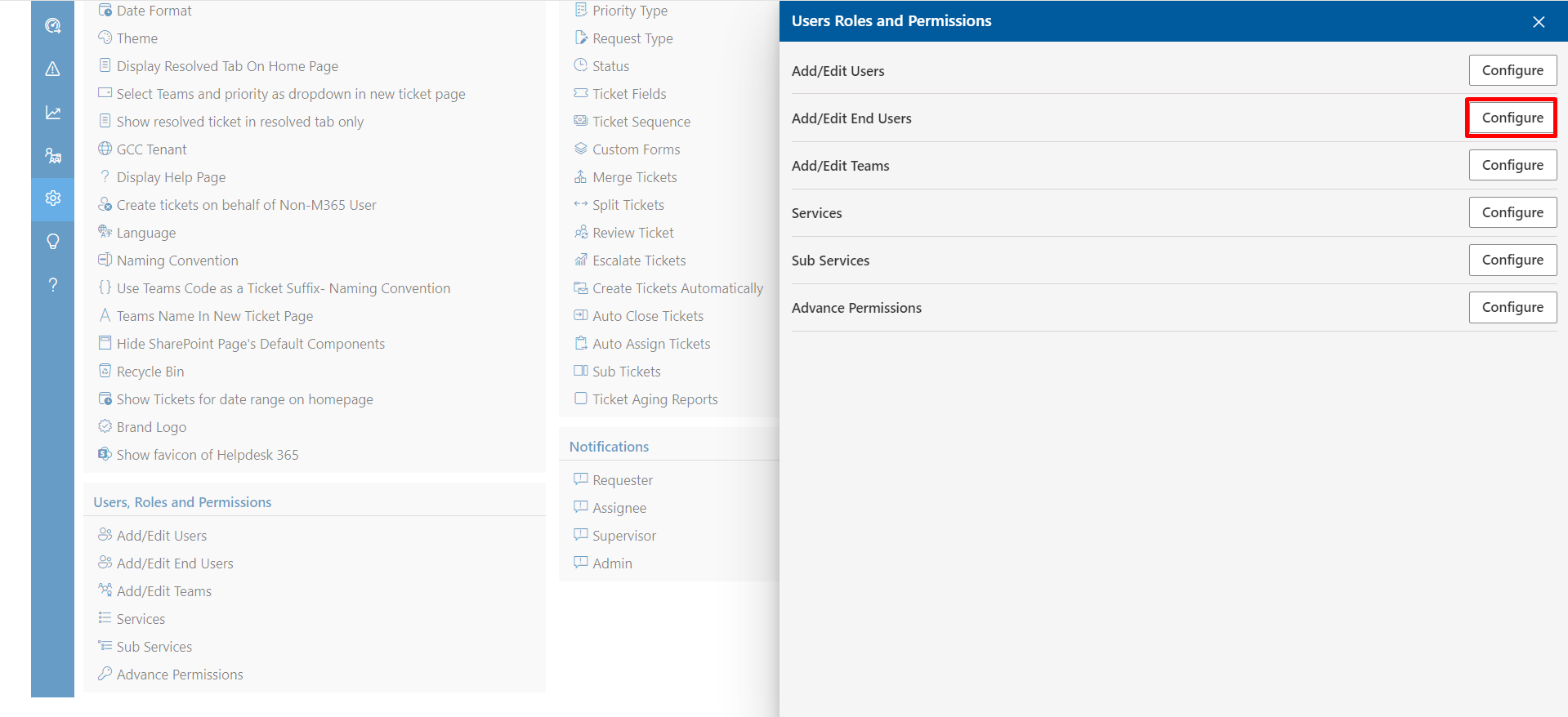Select the settings gear sidebar icon
Screen dimensions: 1568x717
(x=52, y=198)
